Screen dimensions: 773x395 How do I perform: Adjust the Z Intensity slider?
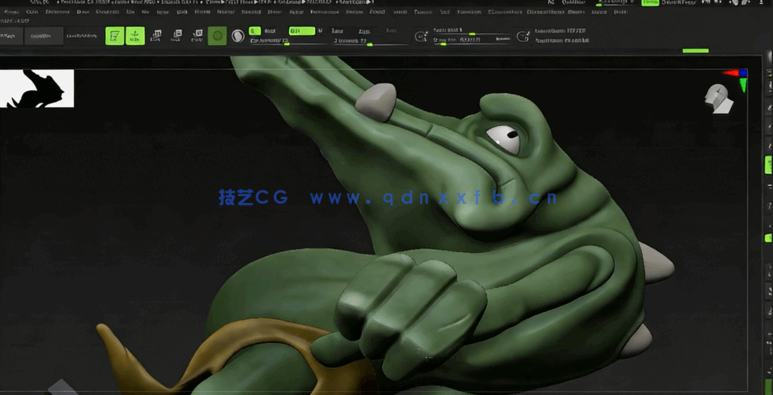(x=371, y=42)
